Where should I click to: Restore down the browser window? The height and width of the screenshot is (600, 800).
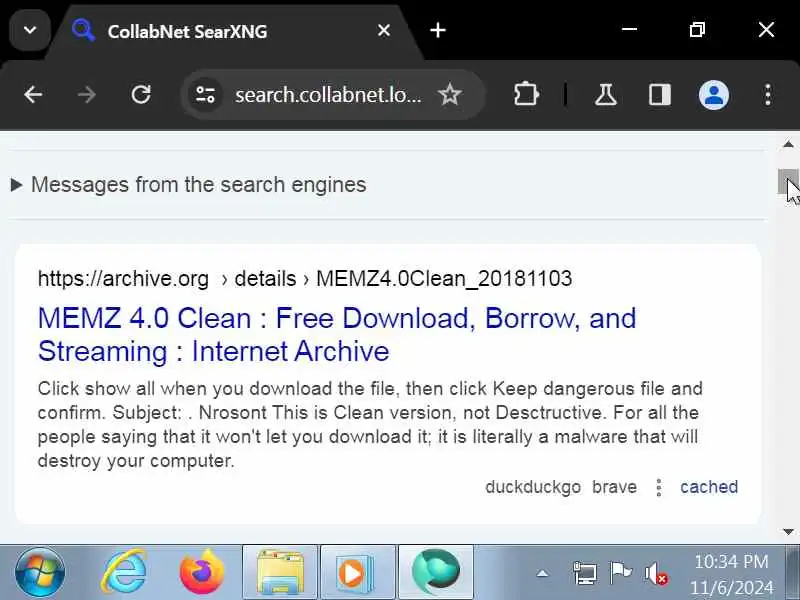[x=697, y=30]
